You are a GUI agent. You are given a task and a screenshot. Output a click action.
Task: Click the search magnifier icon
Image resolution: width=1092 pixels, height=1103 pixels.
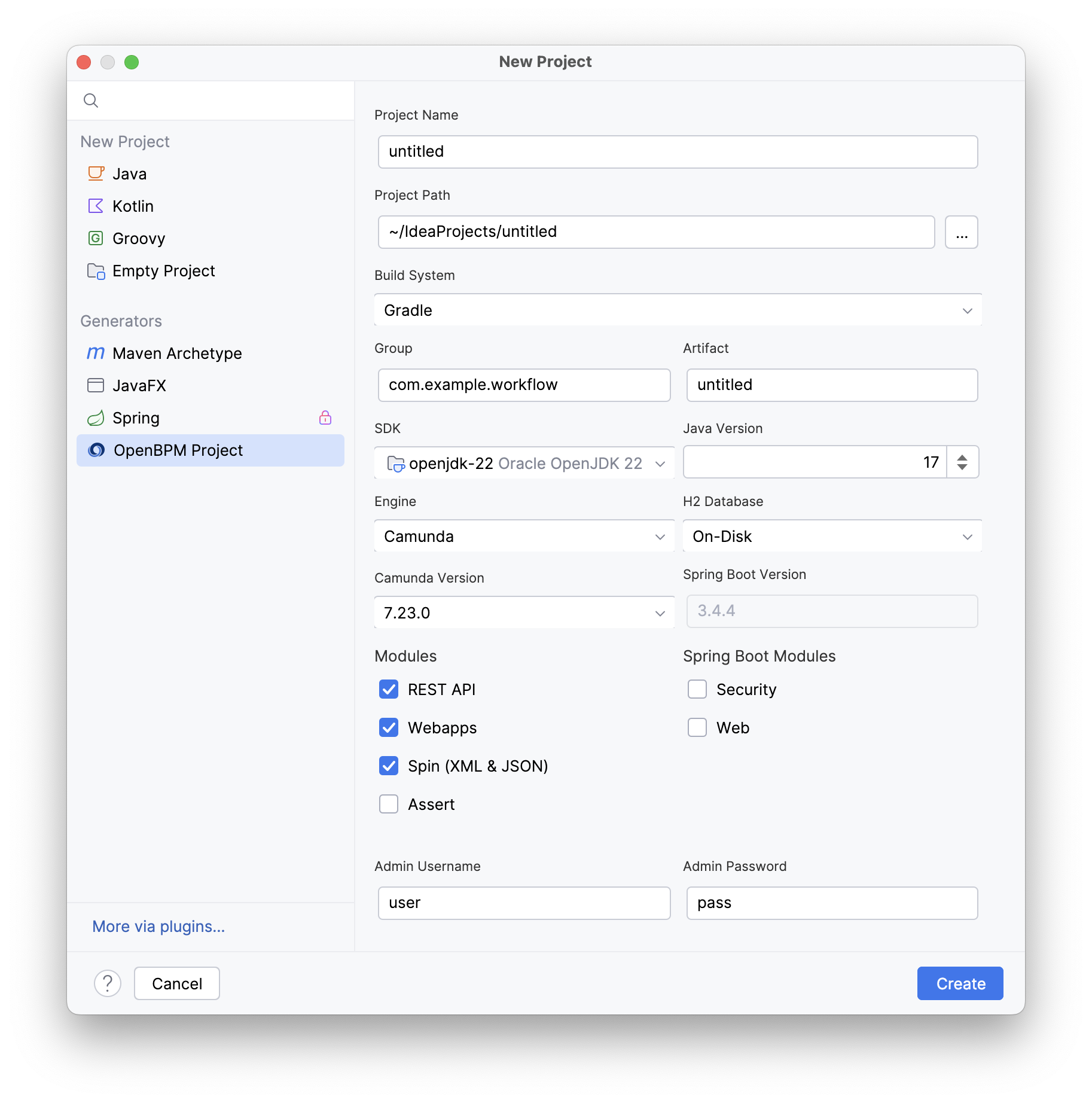click(91, 100)
